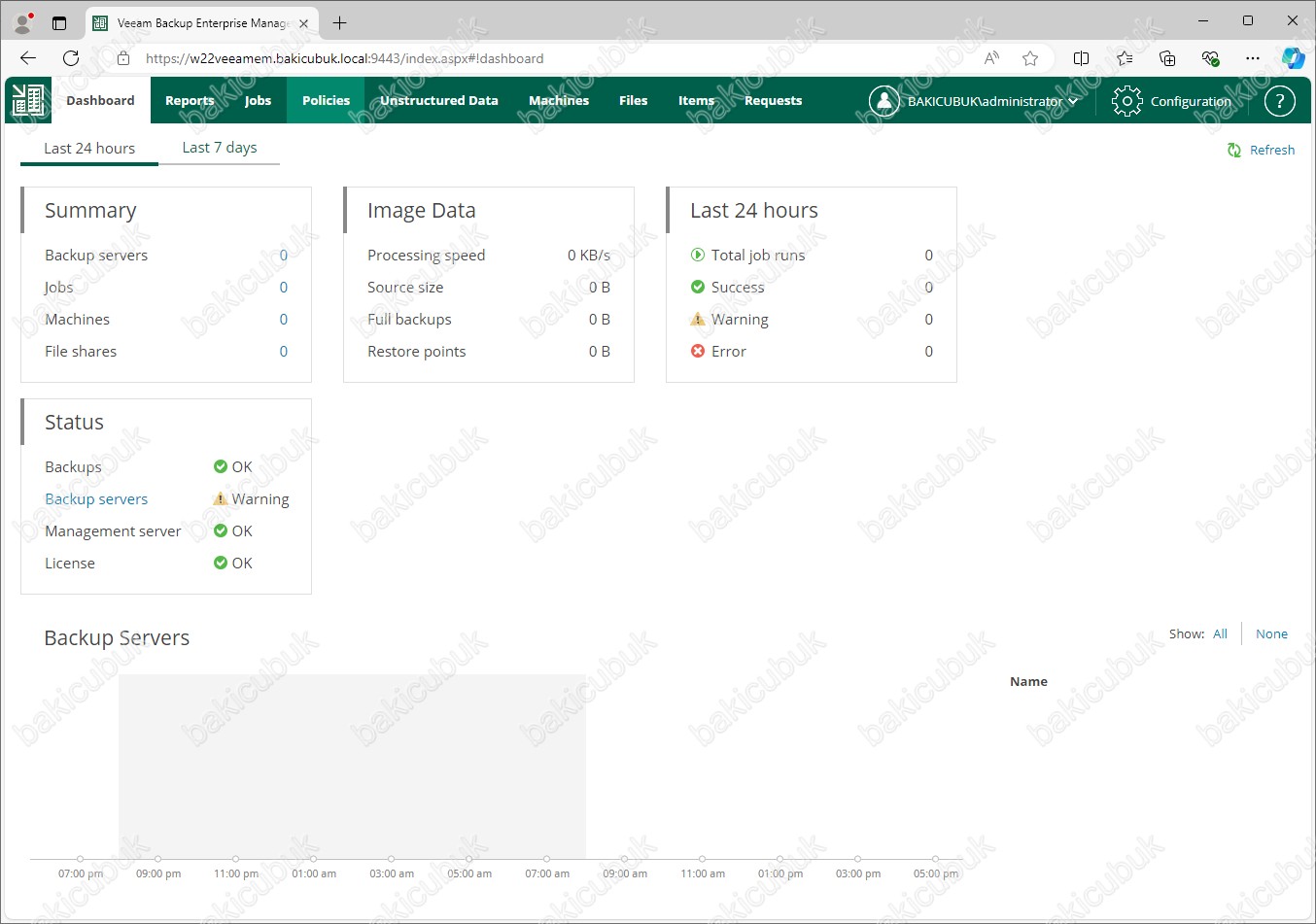The image size is (1316, 924).
Task: Click the Veeam logo icon in header
Action: click(x=28, y=100)
